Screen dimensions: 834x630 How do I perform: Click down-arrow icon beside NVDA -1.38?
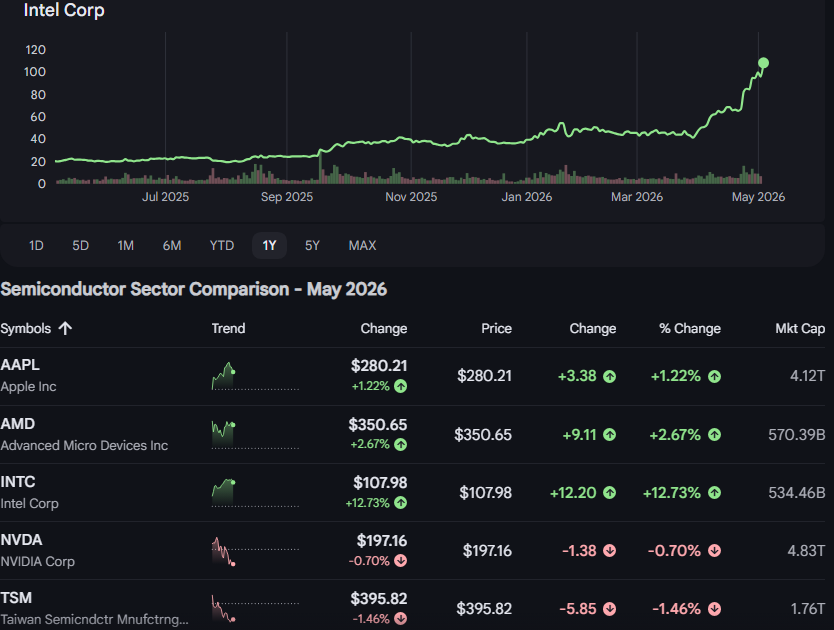610,551
